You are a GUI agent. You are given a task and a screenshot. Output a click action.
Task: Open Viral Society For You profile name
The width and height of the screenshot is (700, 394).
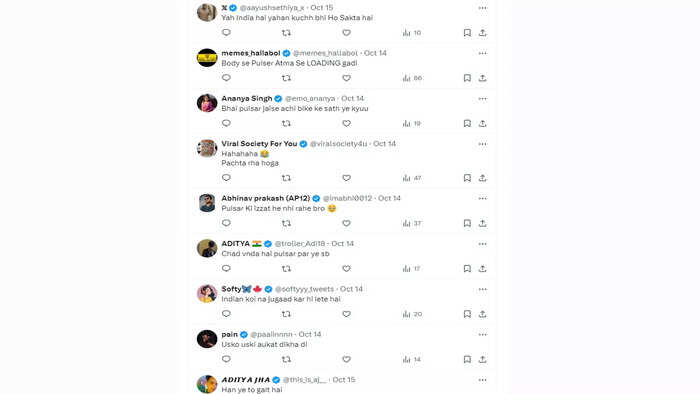pos(259,144)
